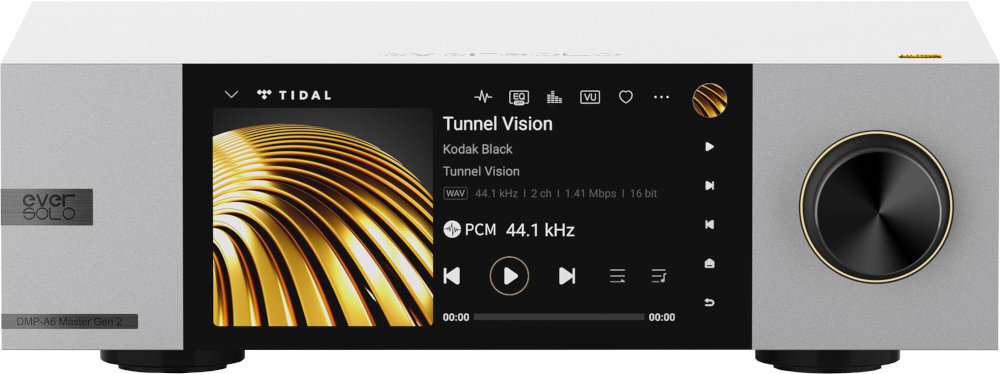Image resolution: width=1000 pixels, height=374 pixels.
Task: Click the playback progress bar
Action: point(559,317)
